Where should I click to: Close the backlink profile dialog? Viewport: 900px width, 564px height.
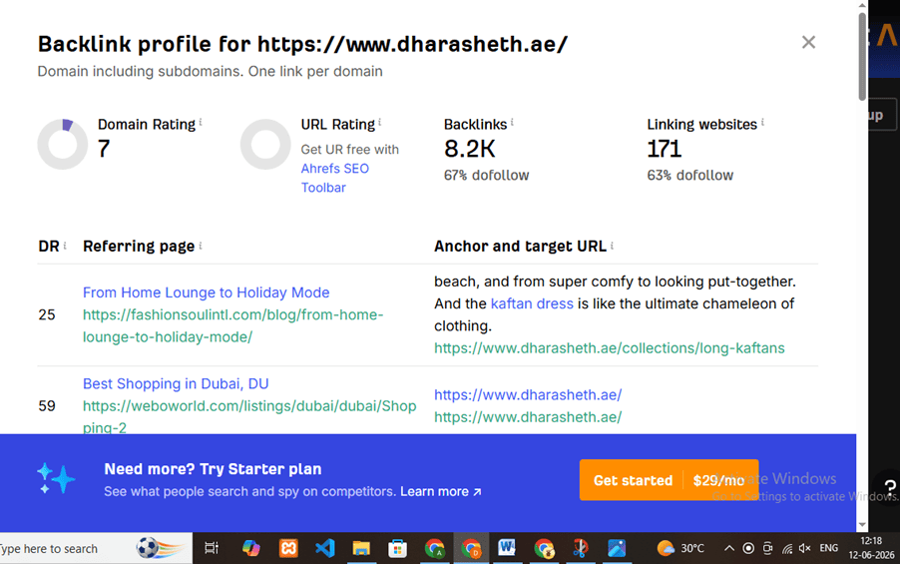(808, 42)
